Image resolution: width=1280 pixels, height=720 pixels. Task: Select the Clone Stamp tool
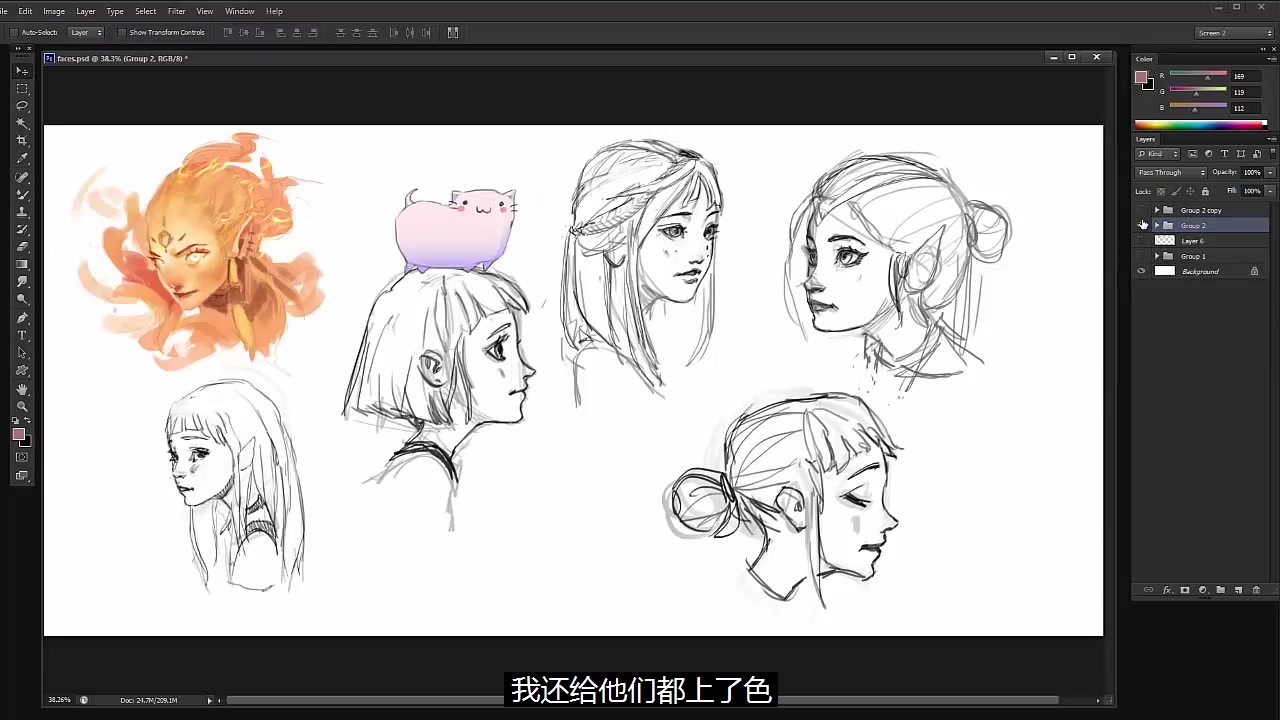[22, 212]
